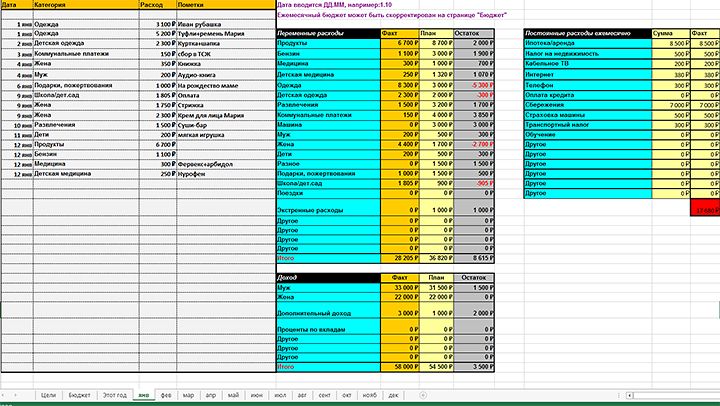
Task: Select the 'Сбережения' fixed expense cell
Action: point(588,105)
